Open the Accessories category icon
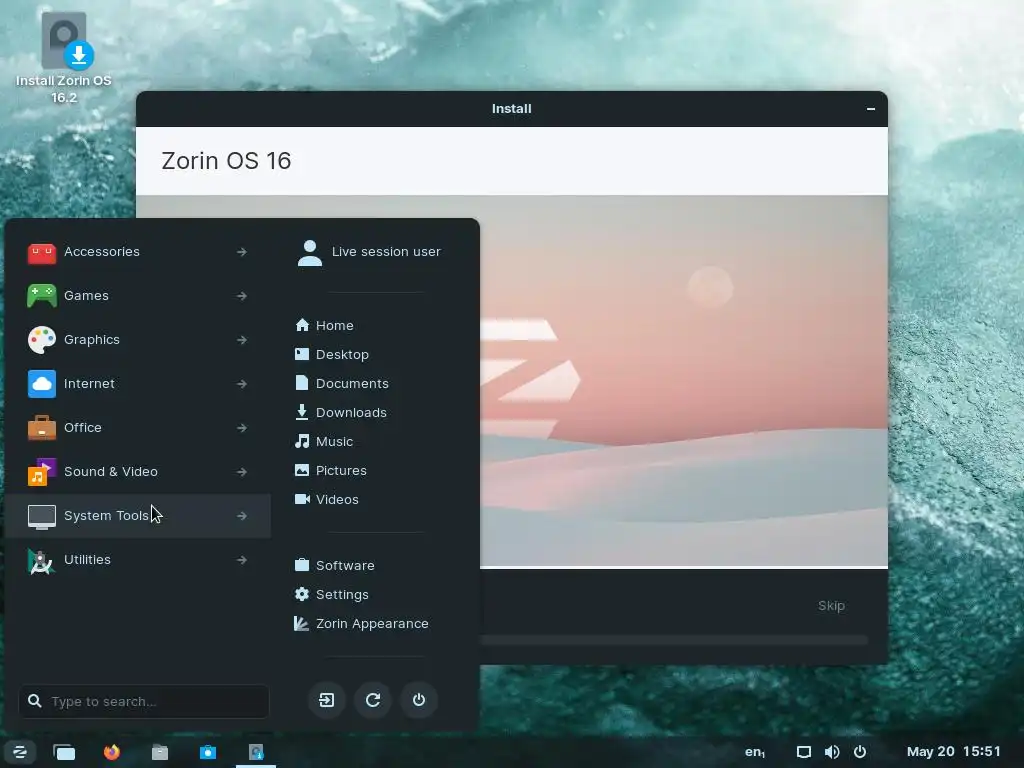Viewport: 1024px width, 768px height. tap(42, 252)
